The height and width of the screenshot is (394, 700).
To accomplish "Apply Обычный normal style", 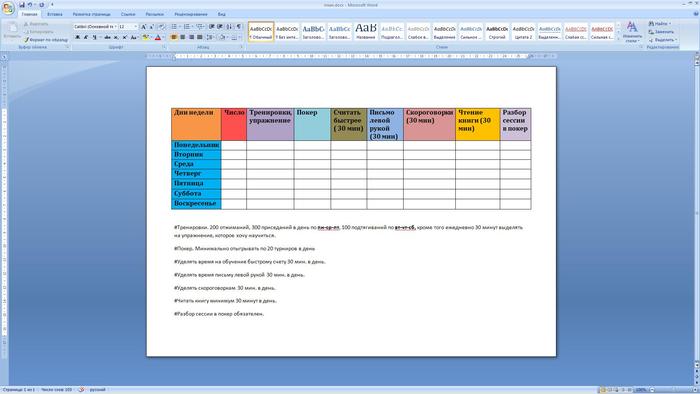I will click(261, 31).
